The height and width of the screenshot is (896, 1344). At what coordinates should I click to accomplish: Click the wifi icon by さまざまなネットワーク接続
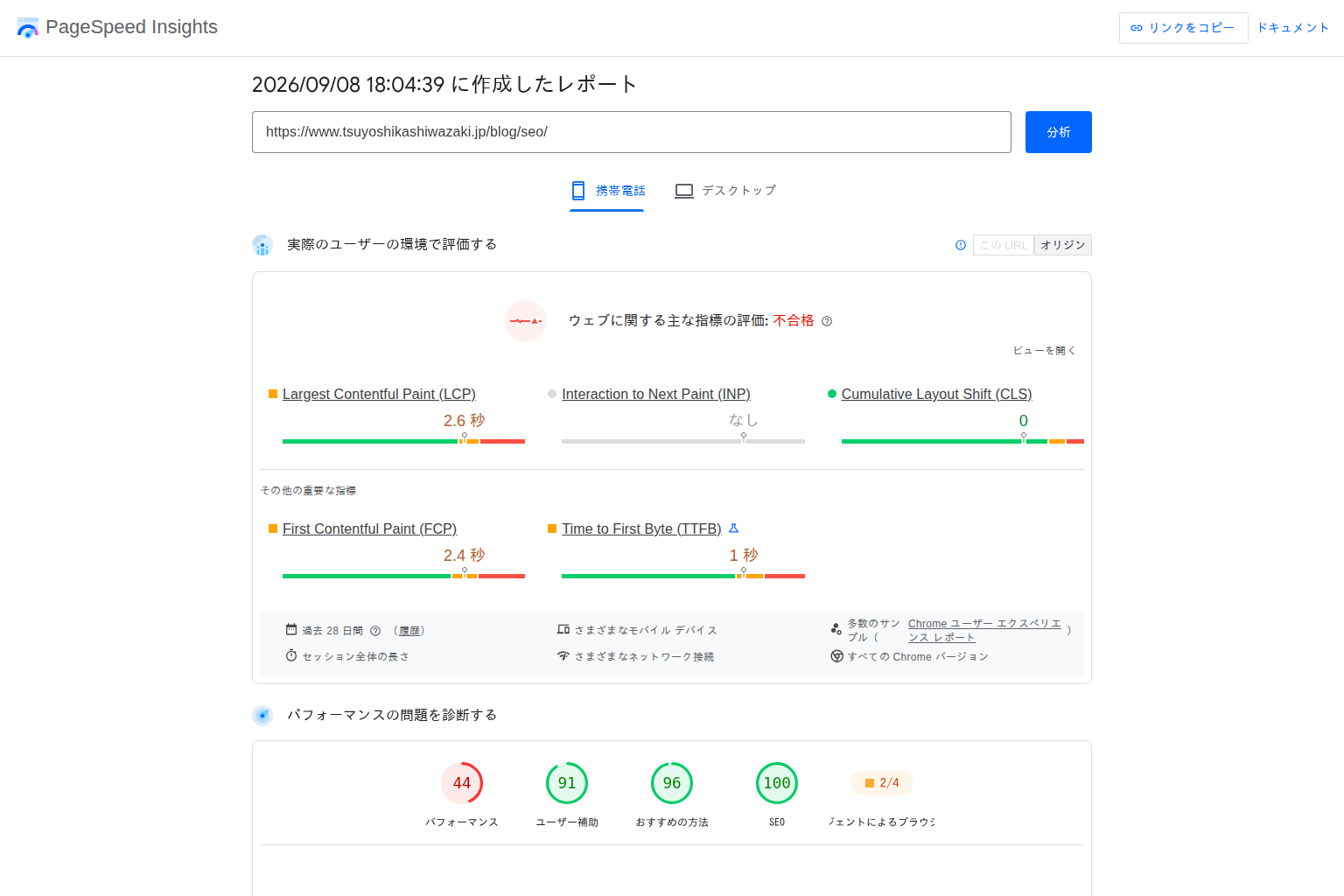pos(563,655)
